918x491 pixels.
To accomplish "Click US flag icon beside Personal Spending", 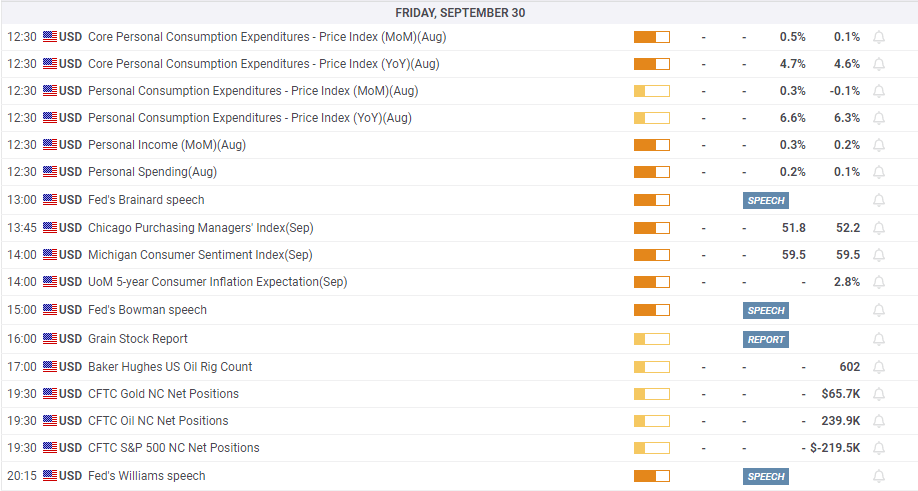I will coord(50,172).
